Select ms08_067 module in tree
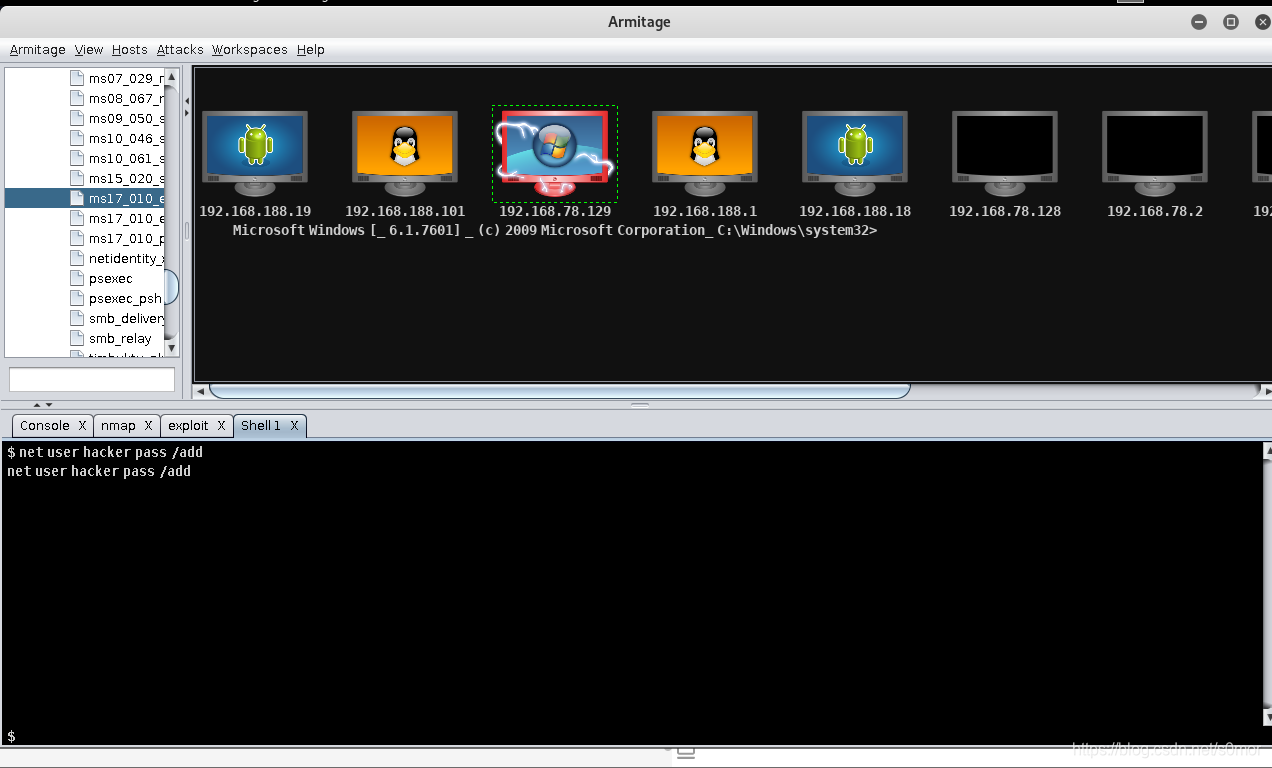Screen dimensions: 1272x768 tap(118, 98)
